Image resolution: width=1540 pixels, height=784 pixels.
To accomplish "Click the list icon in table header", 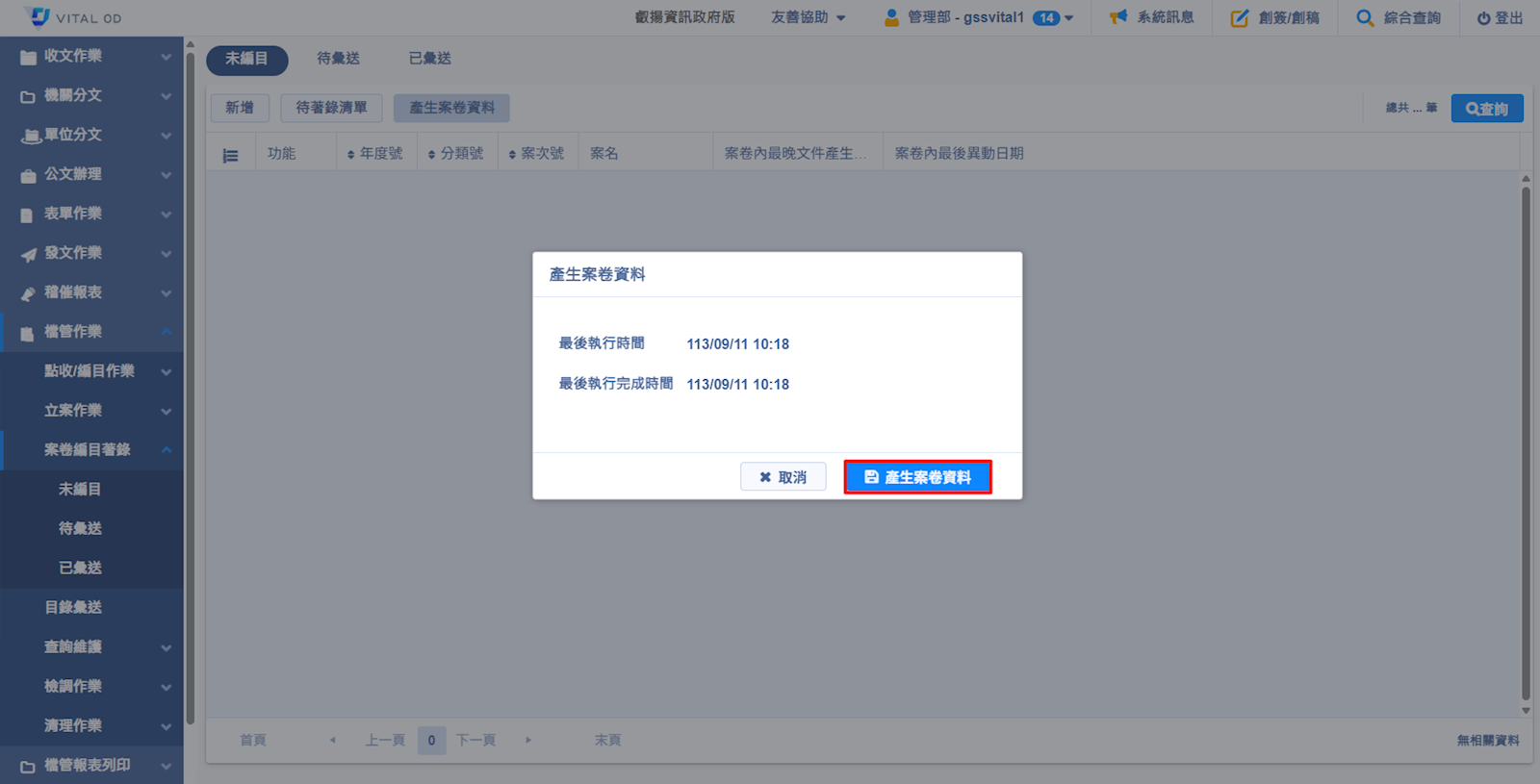I will coord(230,155).
